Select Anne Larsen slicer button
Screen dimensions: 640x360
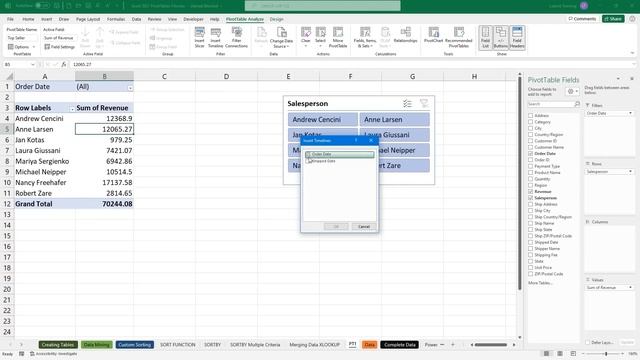click(x=394, y=120)
